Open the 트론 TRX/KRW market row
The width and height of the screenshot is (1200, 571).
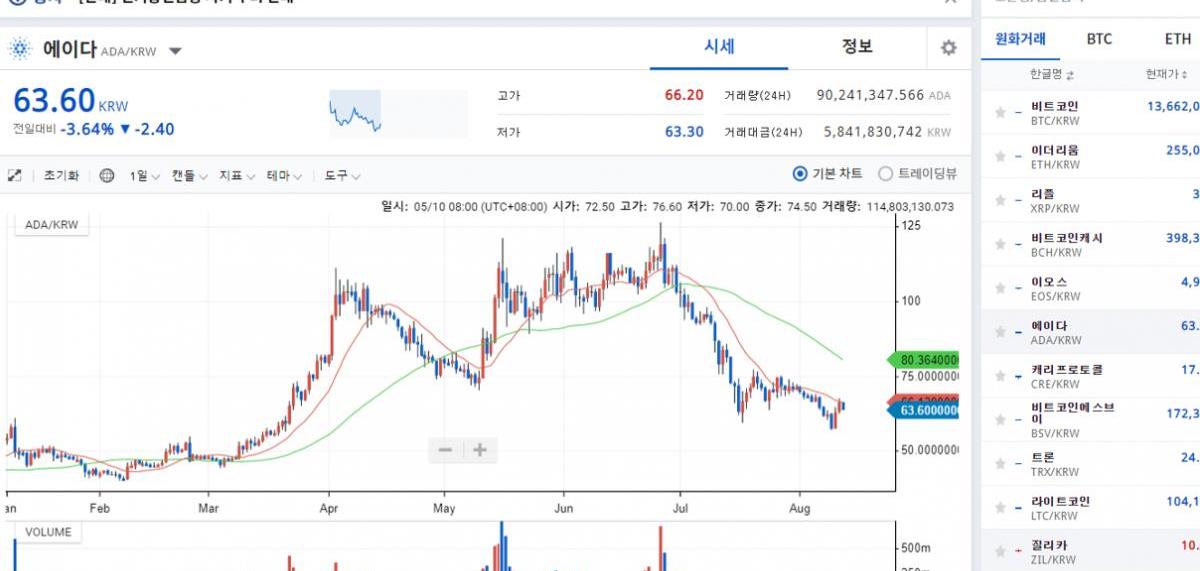tap(1090, 464)
